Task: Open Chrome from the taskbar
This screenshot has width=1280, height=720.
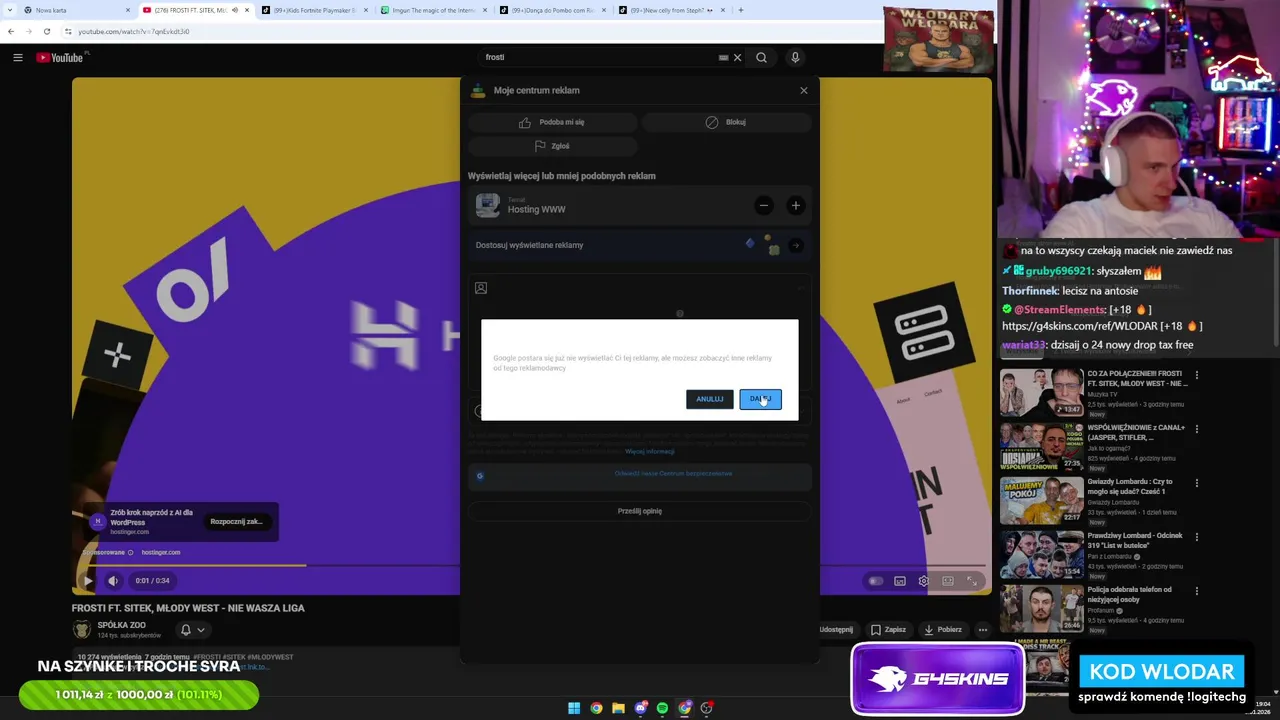Action: [x=596, y=708]
